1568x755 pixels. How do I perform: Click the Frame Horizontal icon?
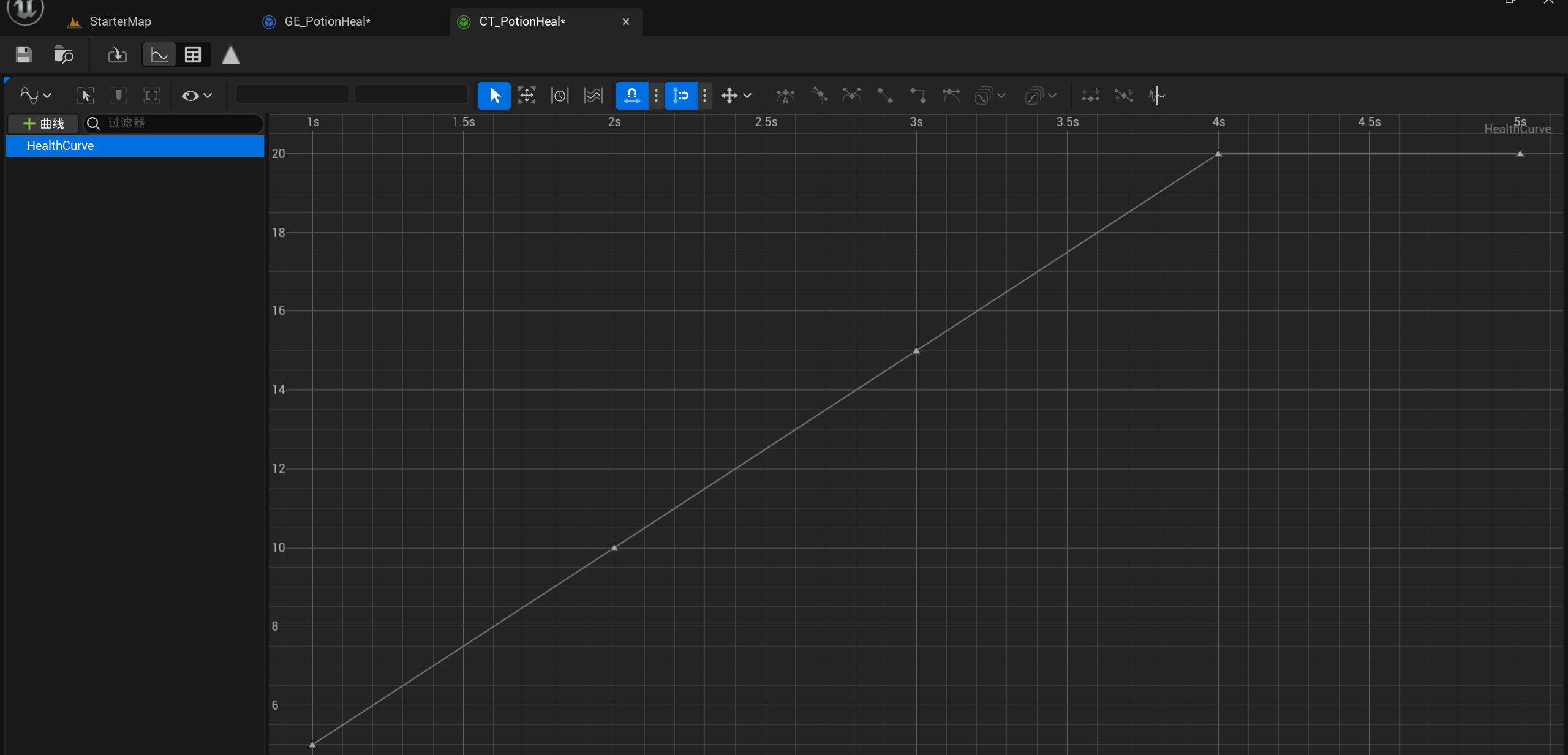118,96
